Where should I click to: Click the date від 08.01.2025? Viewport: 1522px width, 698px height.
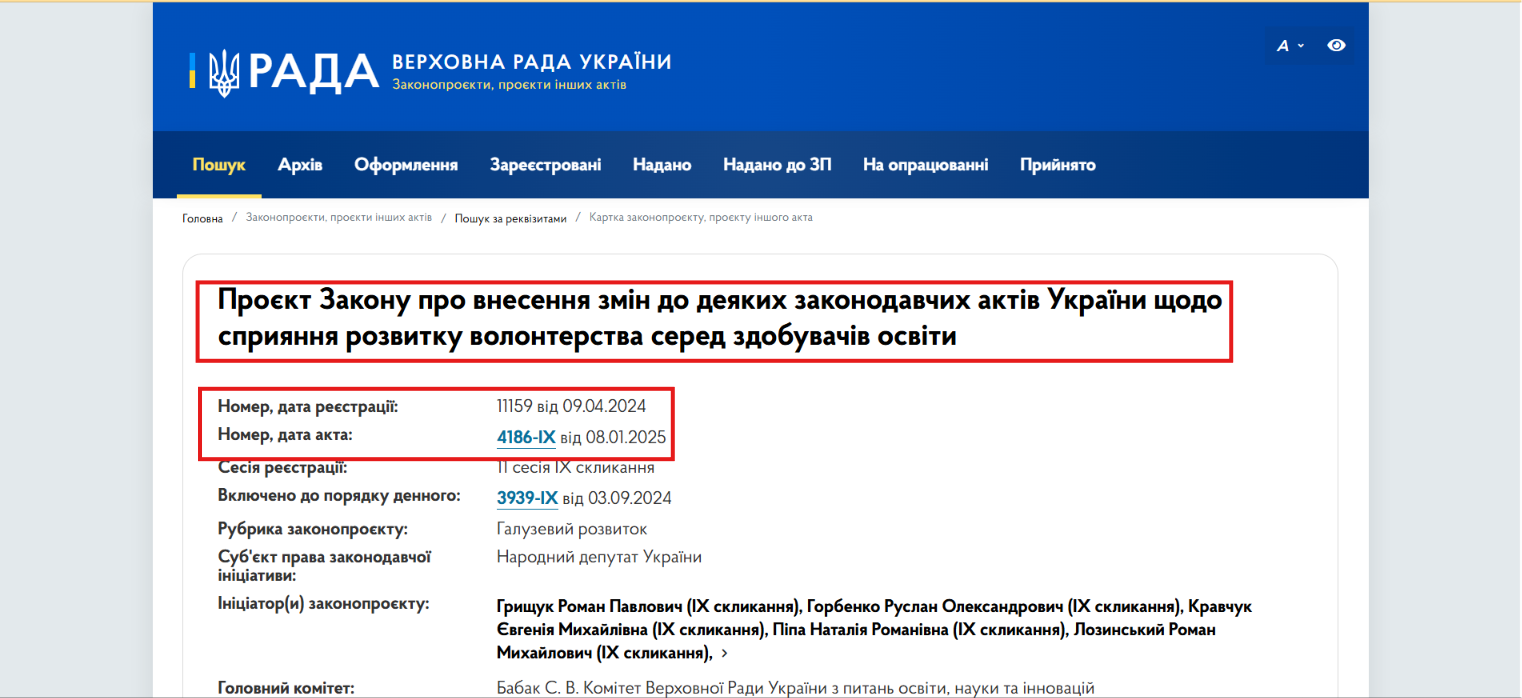(x=613, y=437)
